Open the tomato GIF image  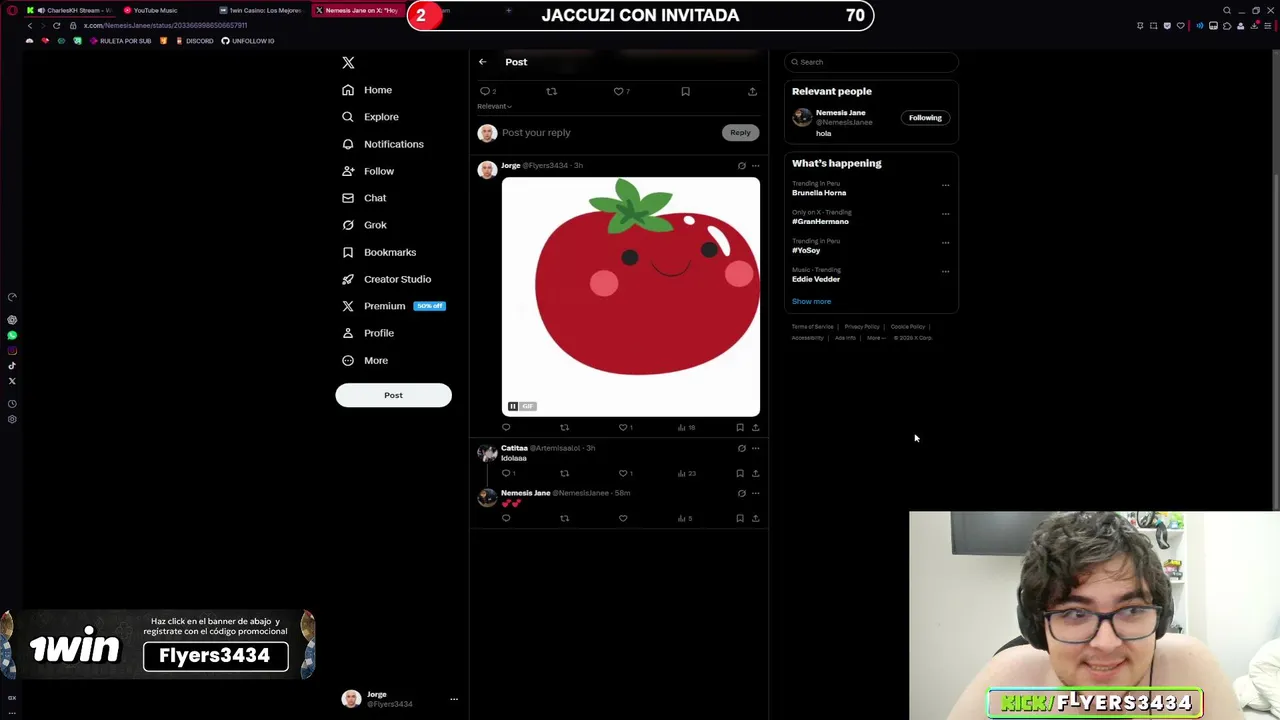pos(631,296)
